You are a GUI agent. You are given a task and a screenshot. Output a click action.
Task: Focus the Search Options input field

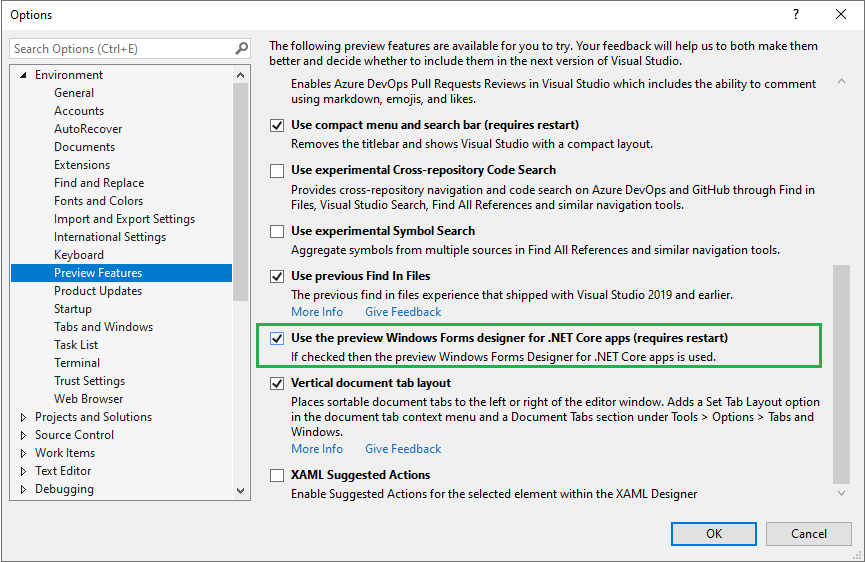(x=120, y=48)
